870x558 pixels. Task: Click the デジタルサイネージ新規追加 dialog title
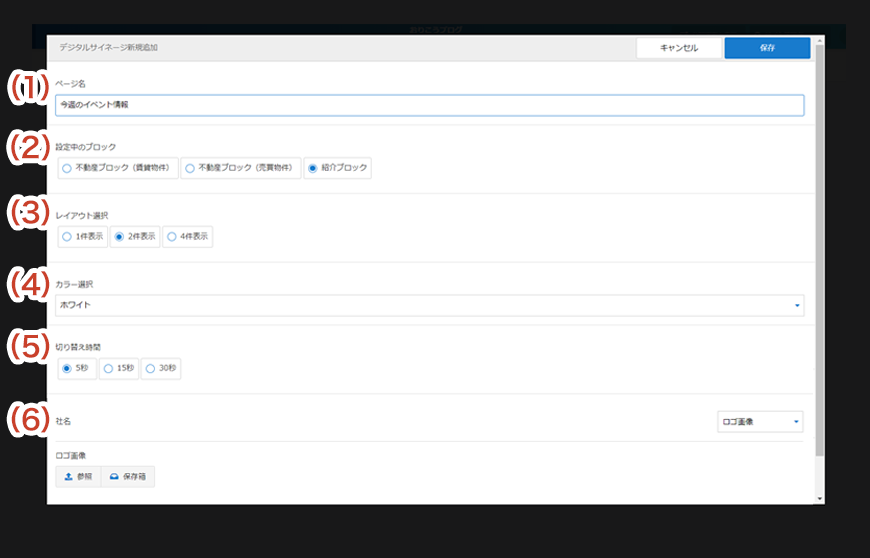click(108, 48)
